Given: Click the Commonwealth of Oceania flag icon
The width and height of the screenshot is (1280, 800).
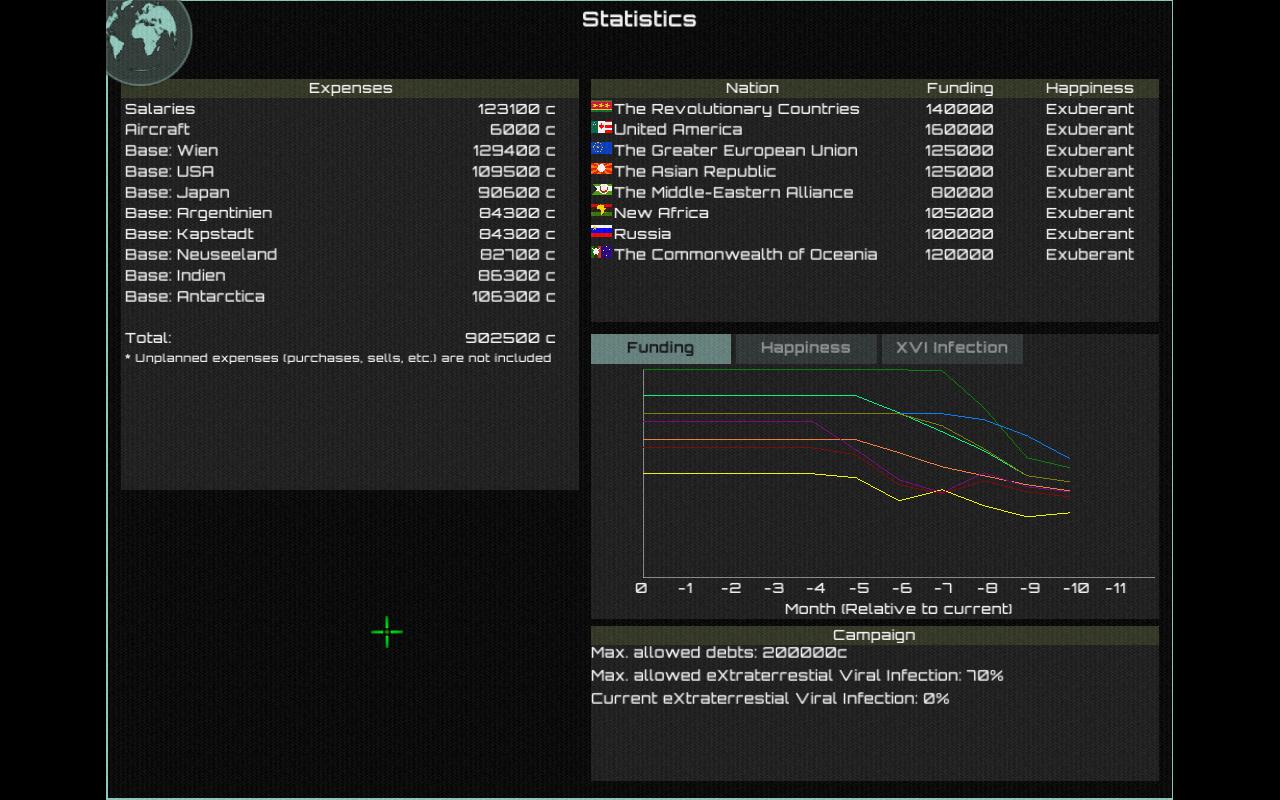Looking at the screenshot, I should (601, 254).
